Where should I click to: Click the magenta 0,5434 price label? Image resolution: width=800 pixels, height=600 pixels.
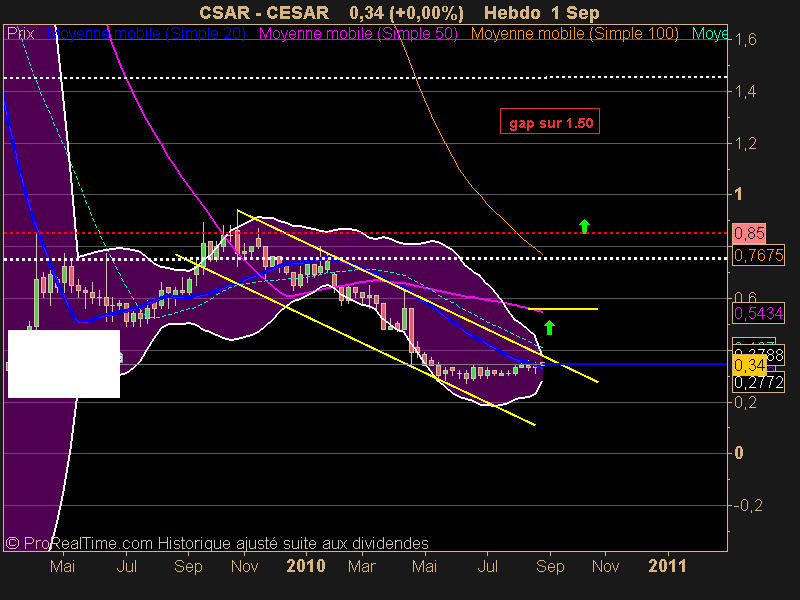758,313
